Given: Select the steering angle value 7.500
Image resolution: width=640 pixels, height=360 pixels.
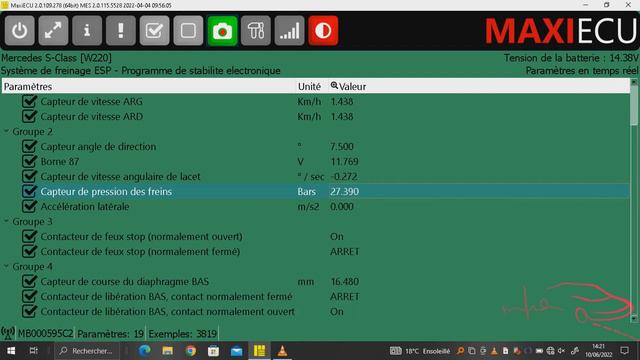Looking at the screenshot, I should [342, 147].
